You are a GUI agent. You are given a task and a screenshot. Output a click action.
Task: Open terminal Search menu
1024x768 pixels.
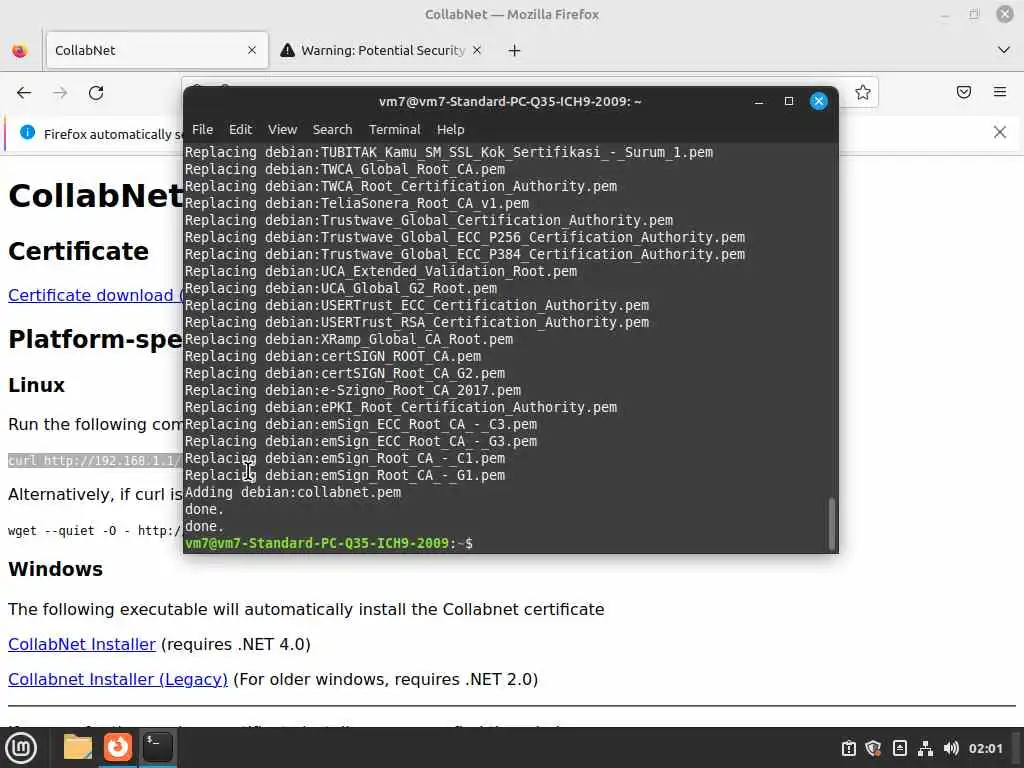tap(332, 129)
